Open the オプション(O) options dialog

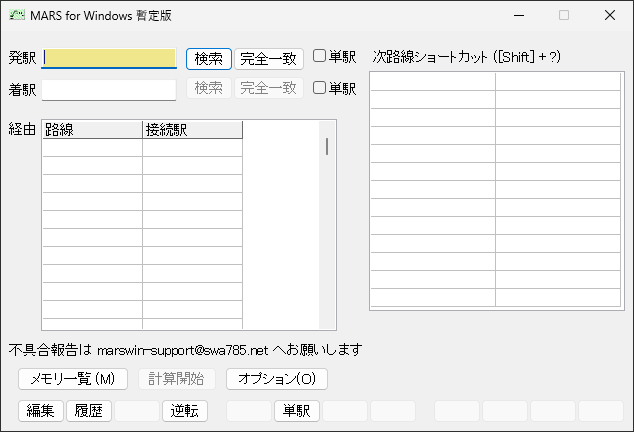(277, 379)
